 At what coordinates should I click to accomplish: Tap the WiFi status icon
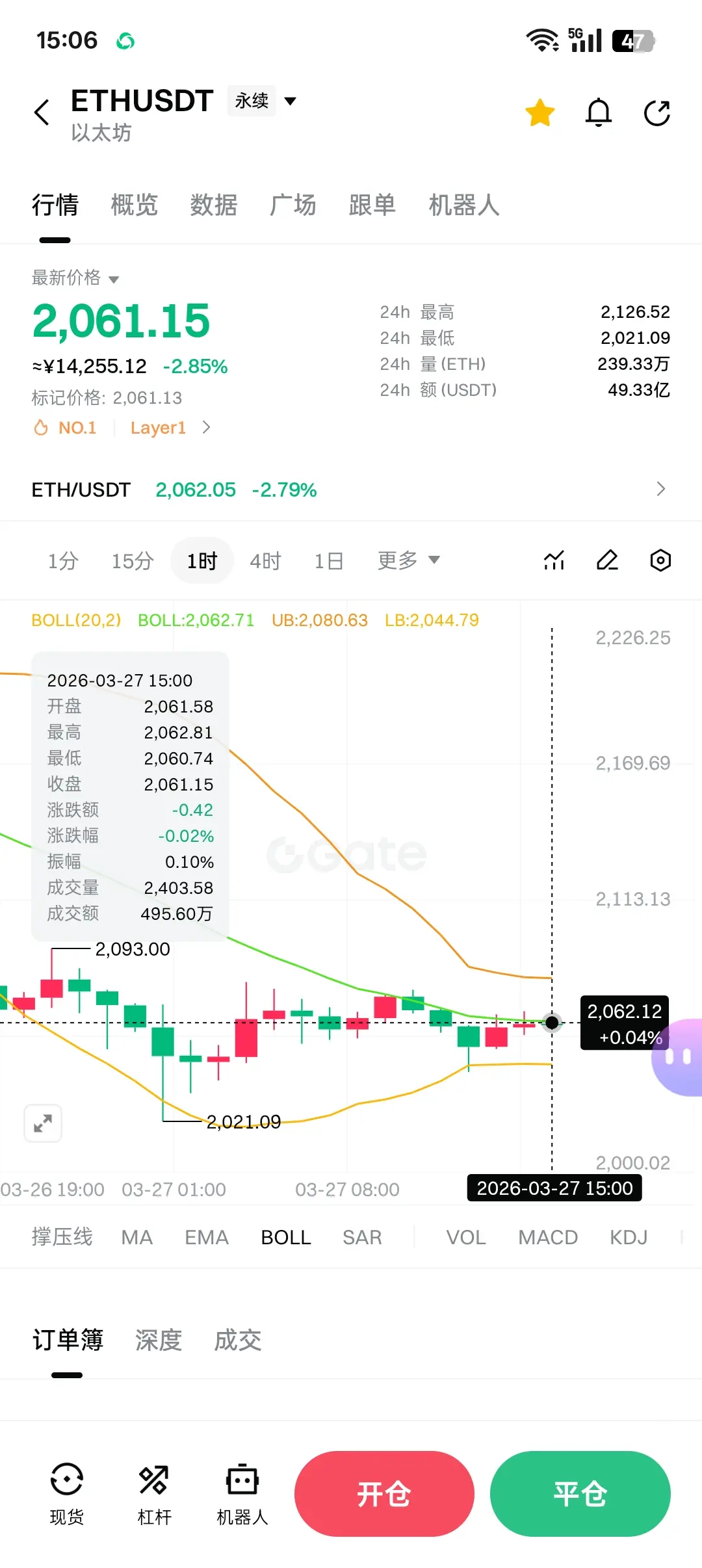(x=543, y=40)
